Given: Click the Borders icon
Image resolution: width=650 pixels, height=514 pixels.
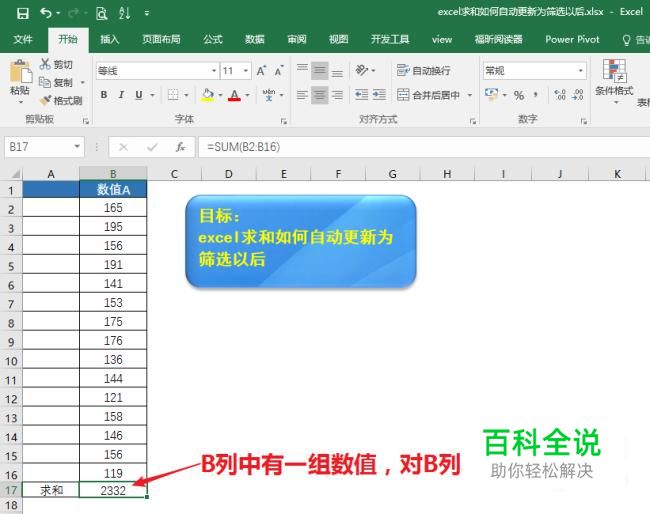Looking at the screenshot, I should click(173, 95).
